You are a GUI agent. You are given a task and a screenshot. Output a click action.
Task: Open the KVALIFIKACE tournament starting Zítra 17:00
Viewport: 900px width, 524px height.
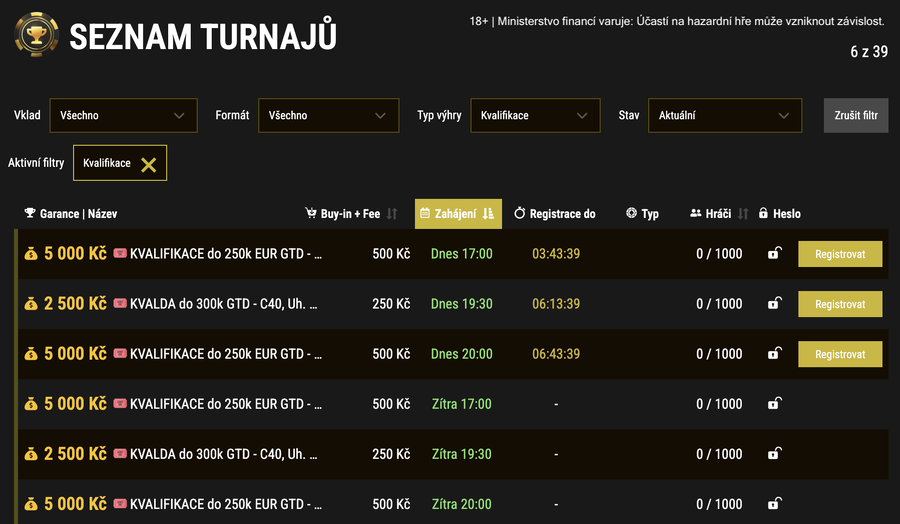pyautogui.click(x=226, y=404)
